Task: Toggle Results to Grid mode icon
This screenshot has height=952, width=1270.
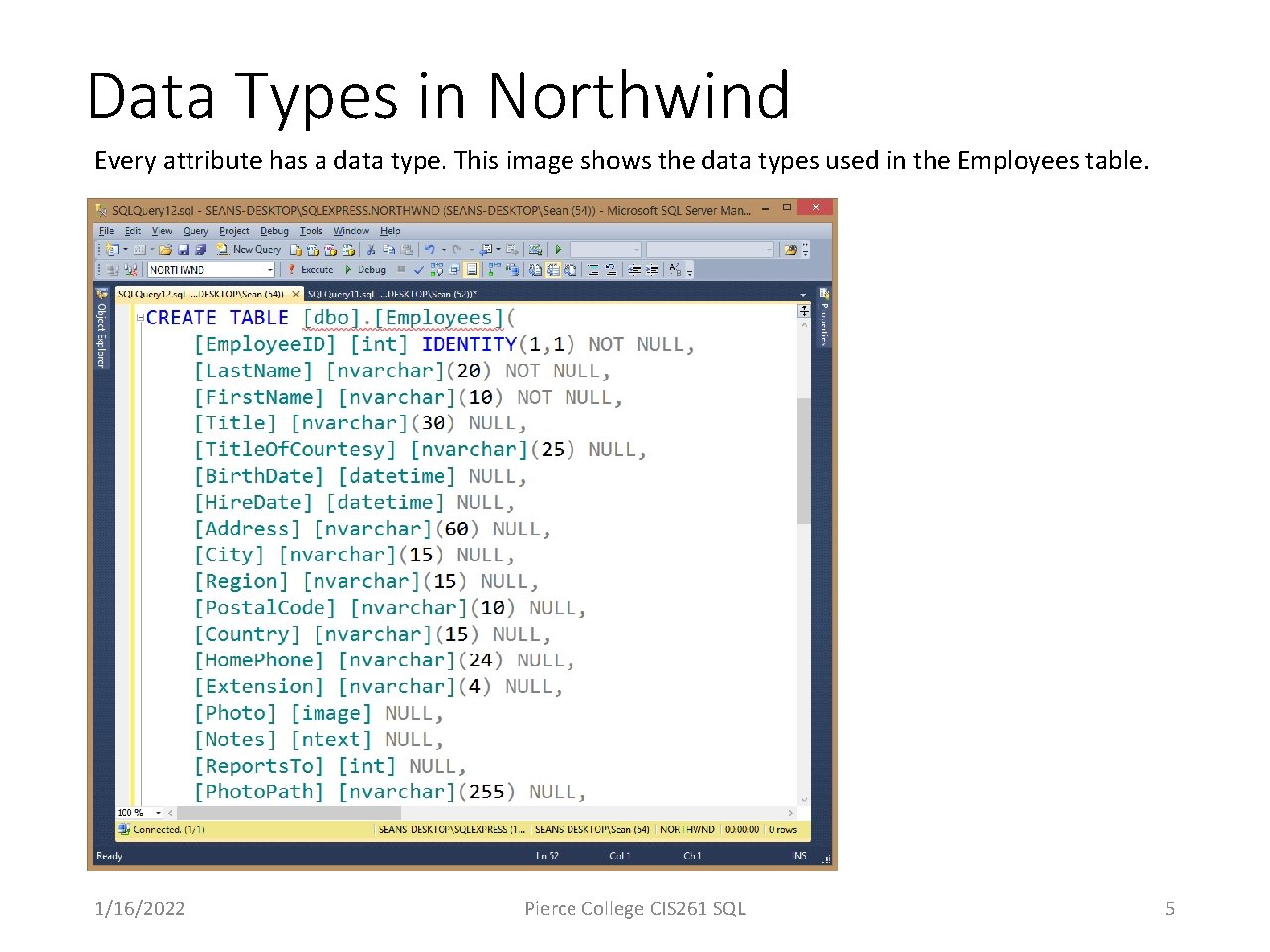Action: coord(554,269)
